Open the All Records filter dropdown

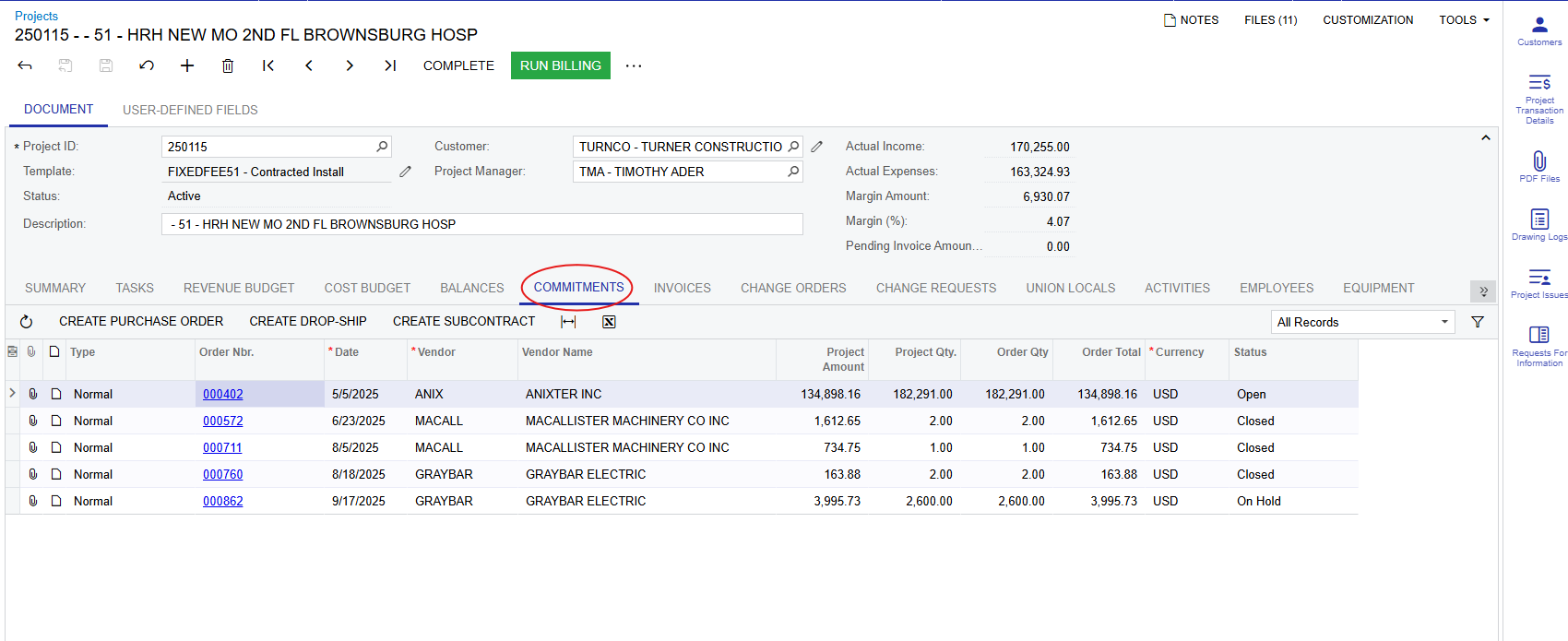pos(1361,322)
